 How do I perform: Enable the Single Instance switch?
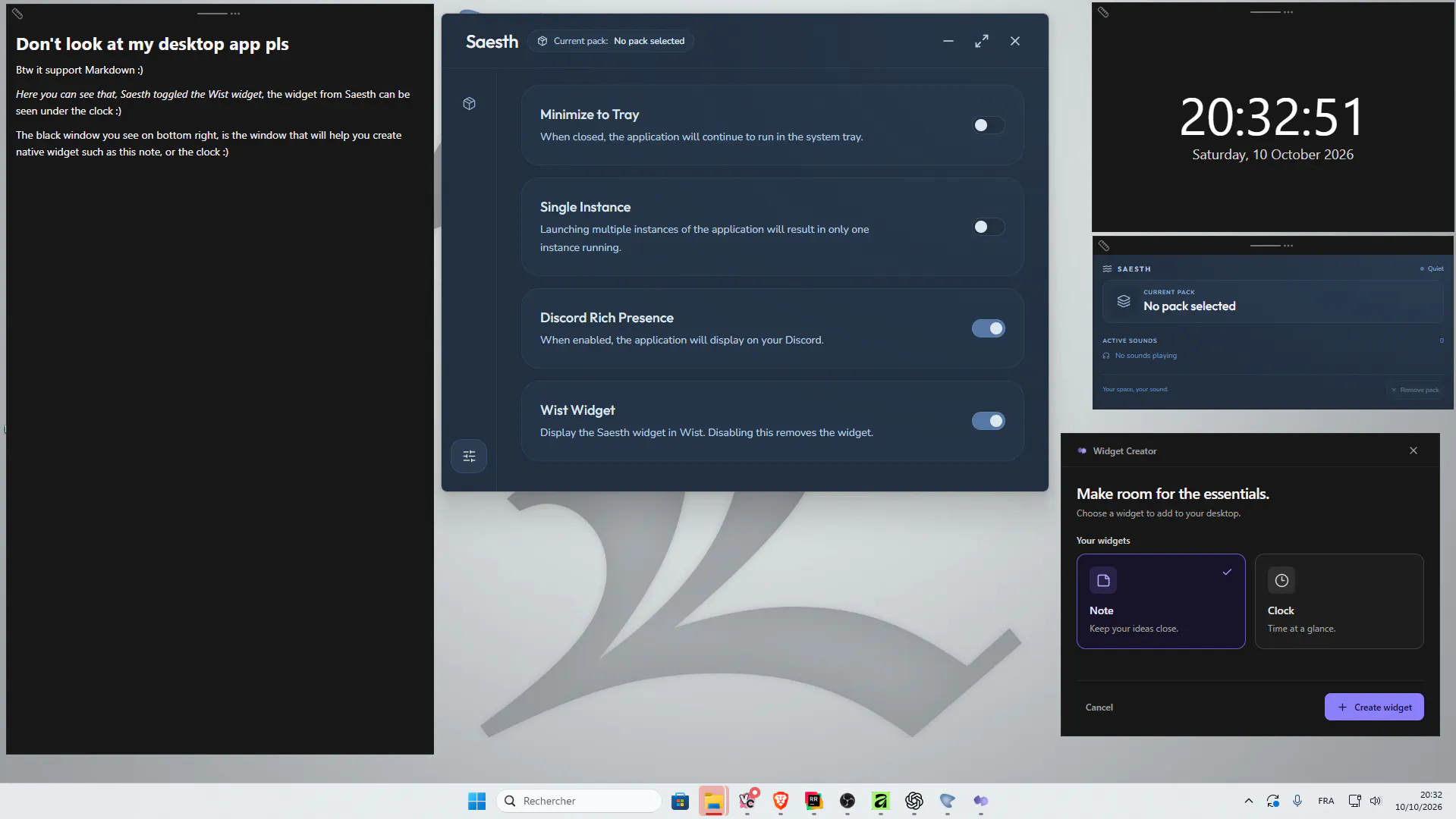tap(988, 227)
